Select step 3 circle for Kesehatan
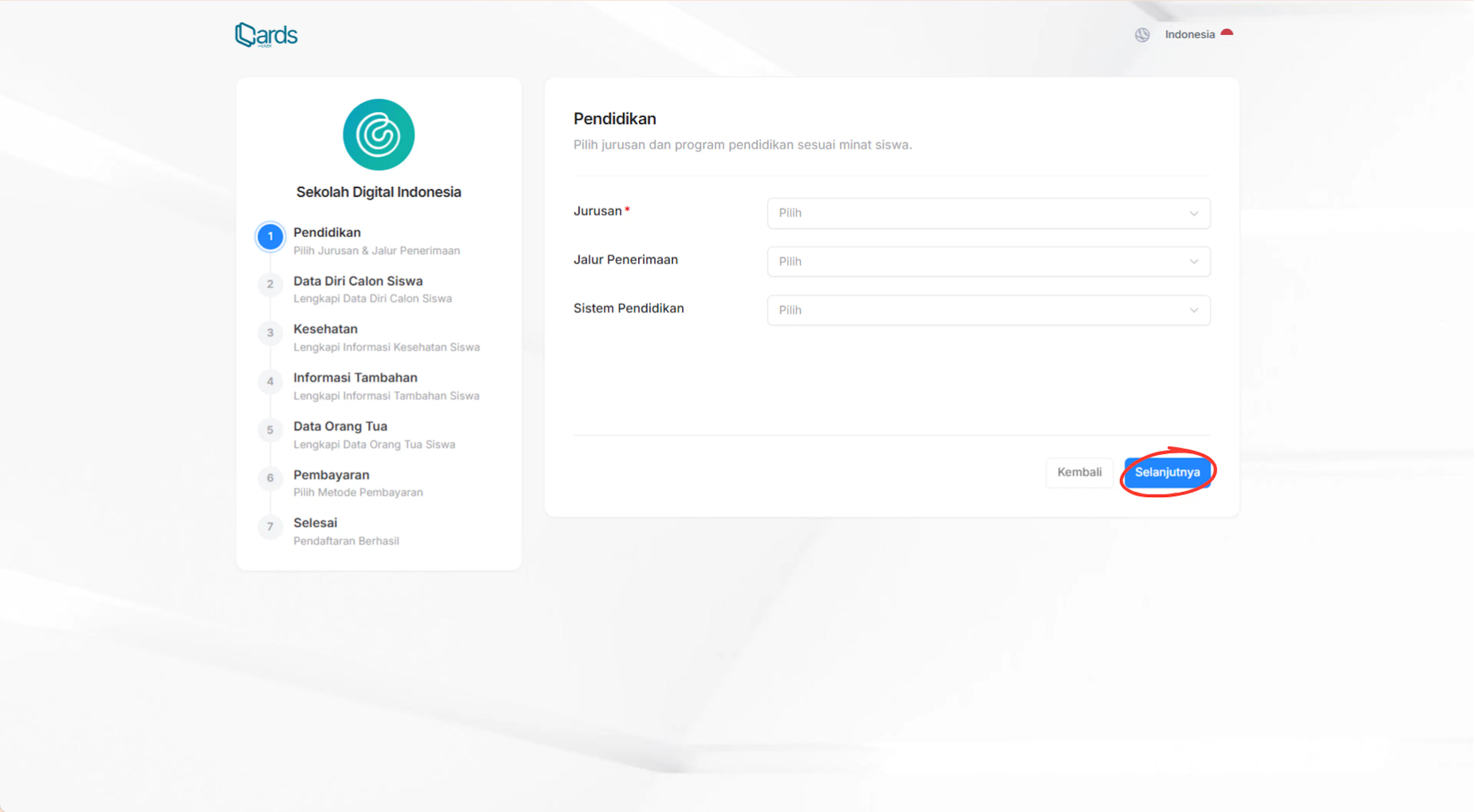This screenshot has height=812, width=1475. [270, 333]
